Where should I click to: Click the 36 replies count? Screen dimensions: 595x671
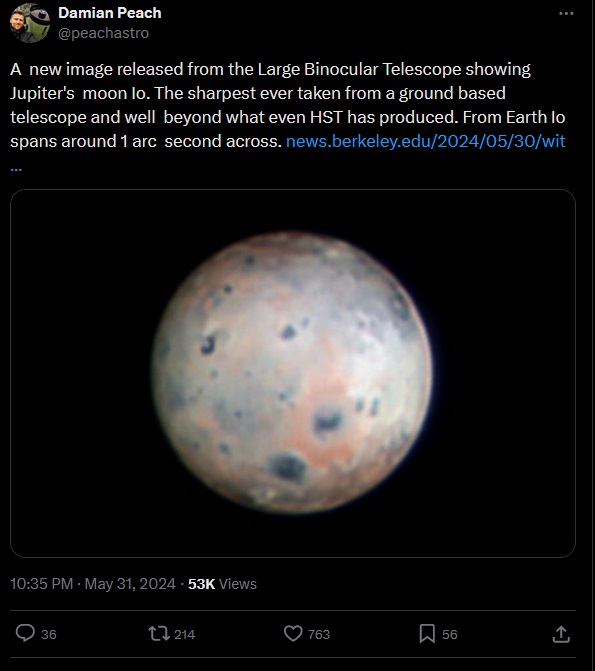pyautogui.click(x=49, y=634)
